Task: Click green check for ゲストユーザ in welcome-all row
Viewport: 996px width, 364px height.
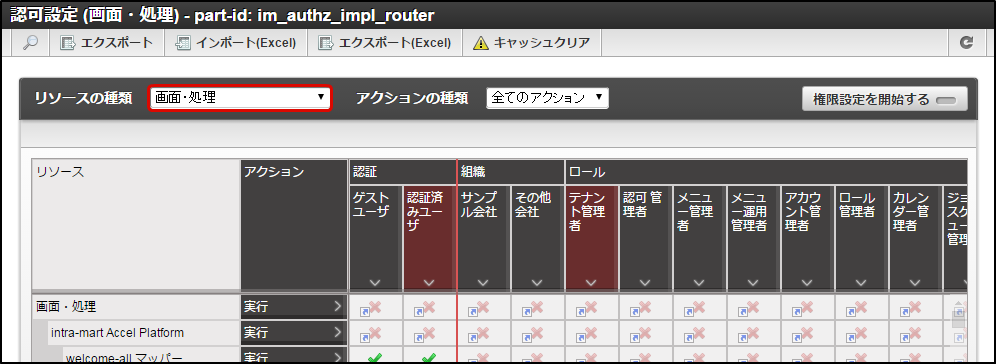Action: (375, 358)
